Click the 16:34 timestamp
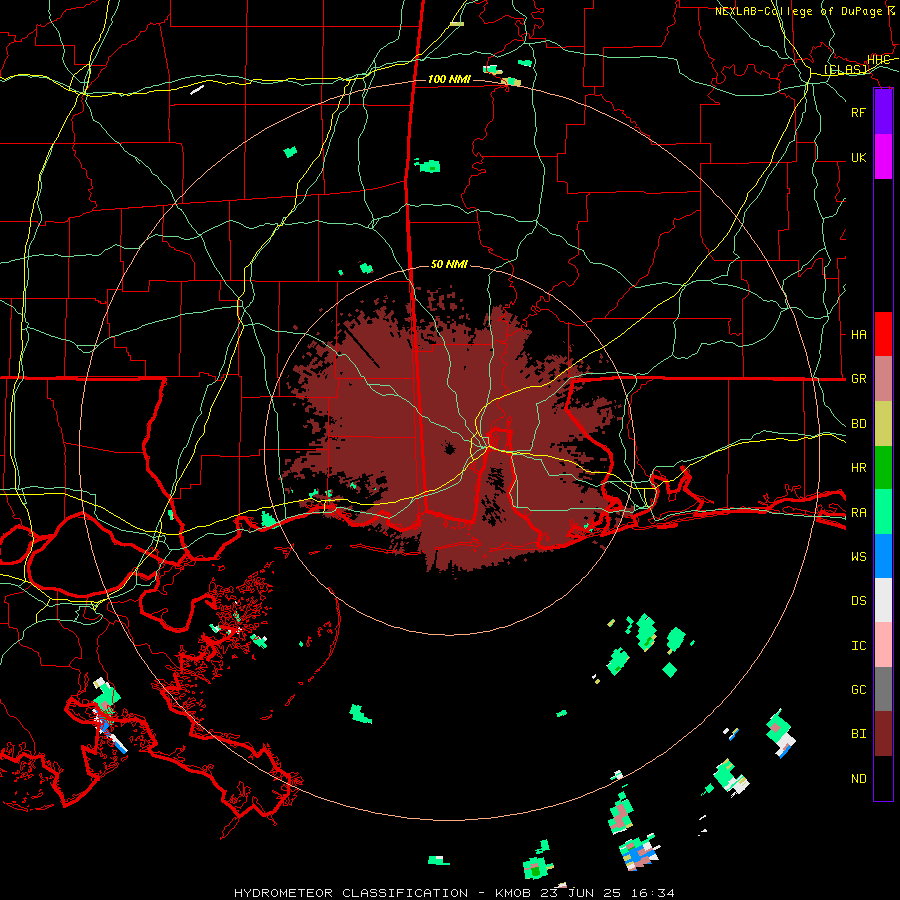Screen dimensions: 900x900 [651, 893]
